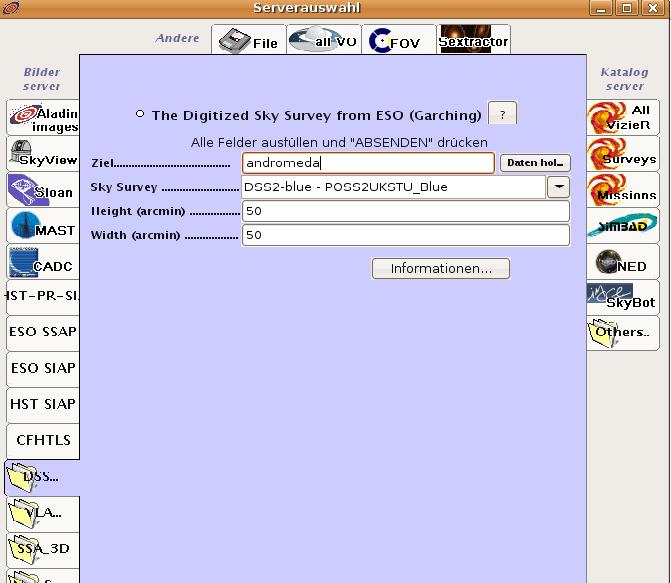Expand the Others catalog folder
This screenshot has height=583, width=671.
622,333
